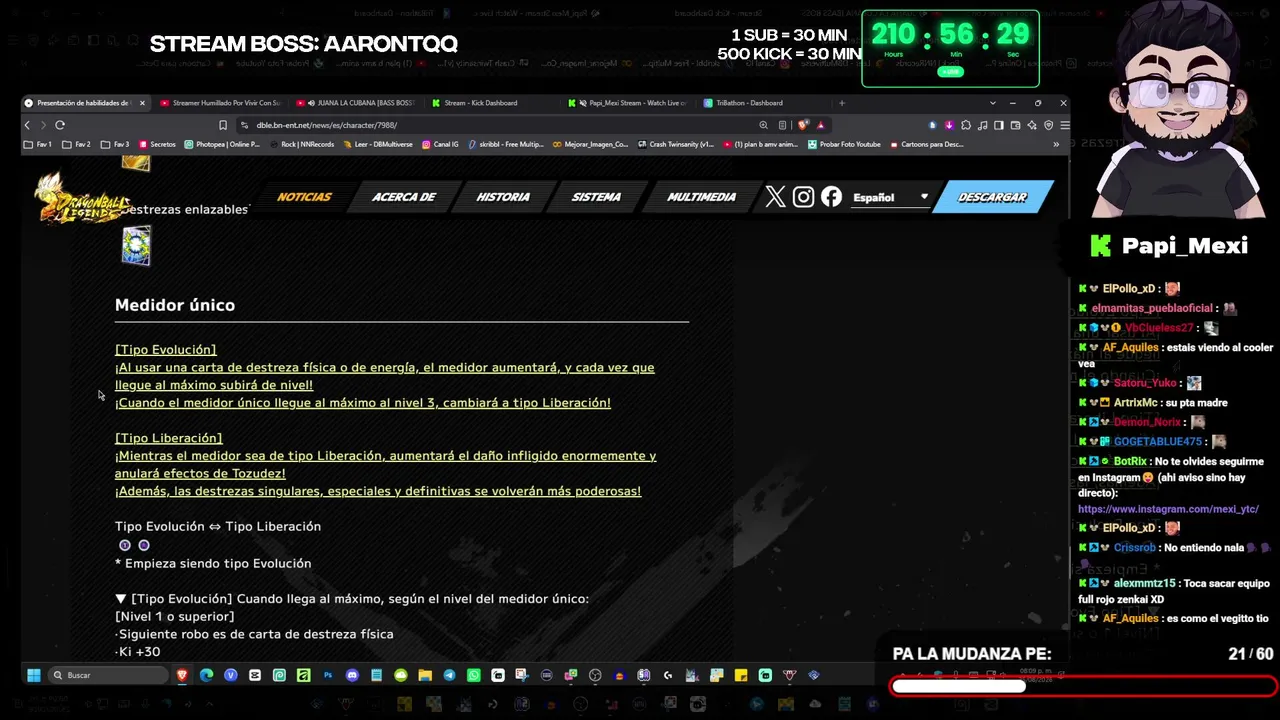Open WhatsApp from the taskbar
Viewport: 1280px width, 720px height.
click(474, 675)
